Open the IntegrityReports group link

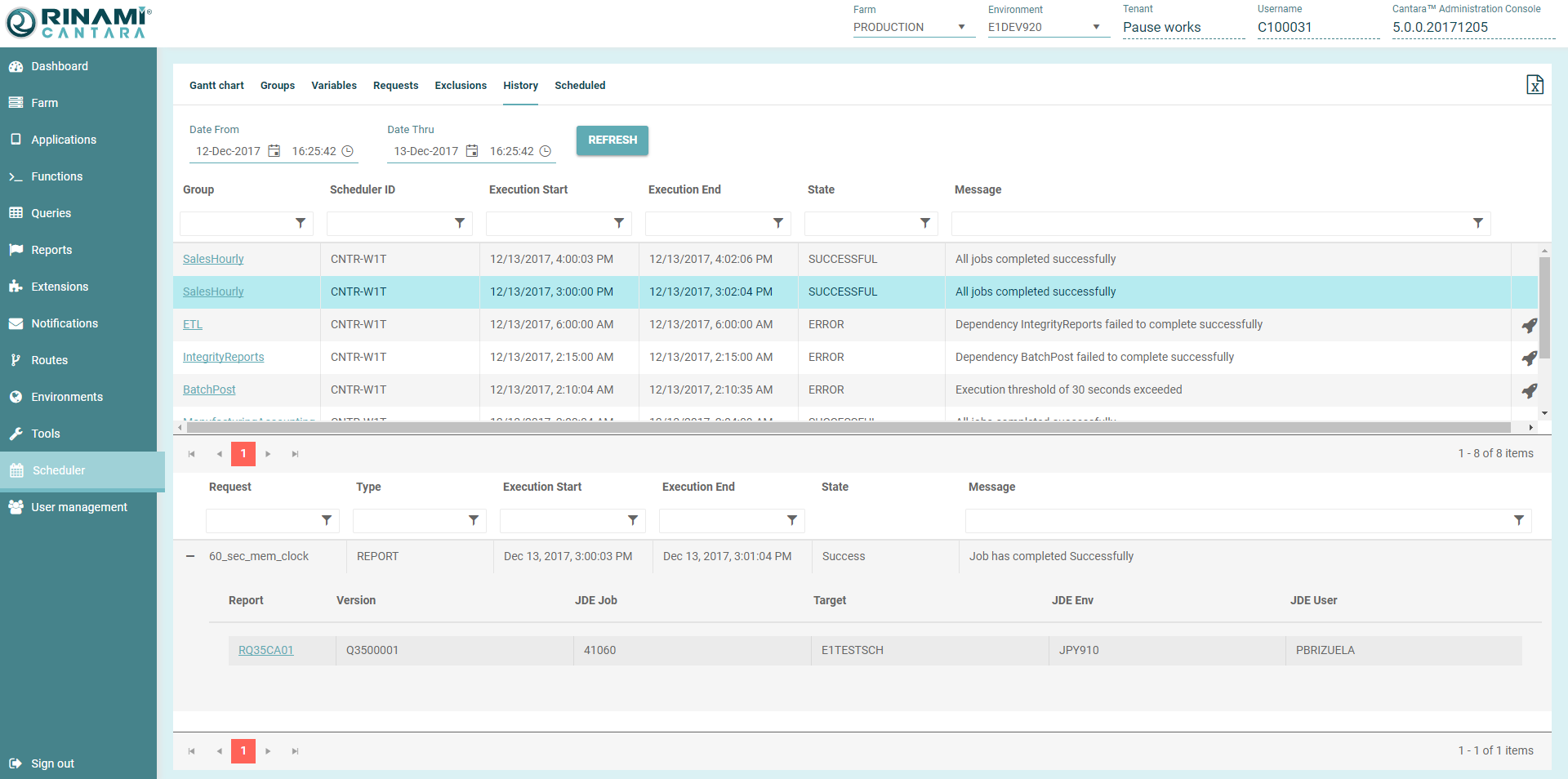pyautogui.click(x=223, y=357)
